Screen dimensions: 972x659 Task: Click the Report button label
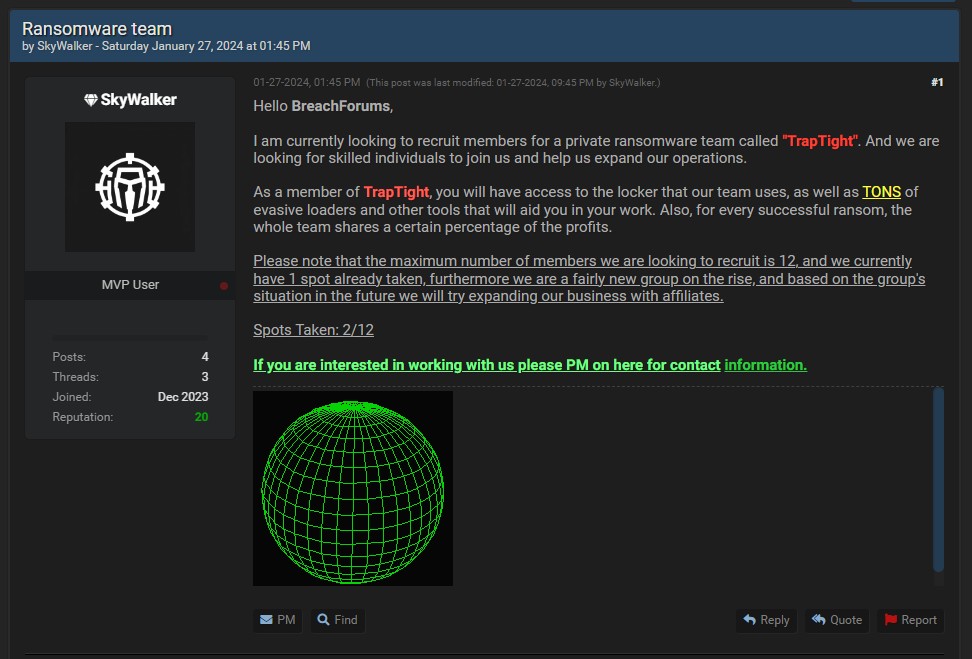tap(918, 620)
